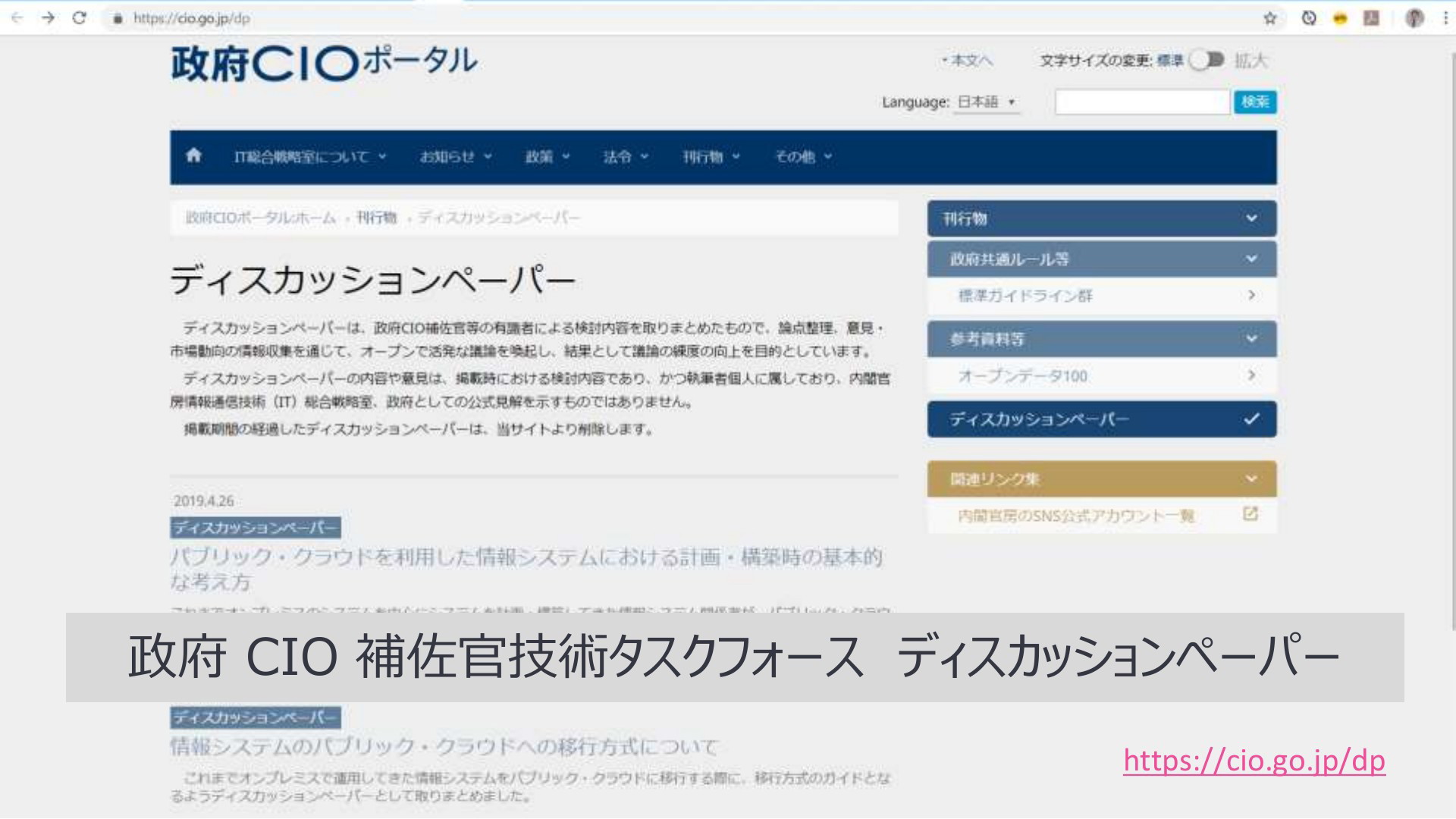Click 政府CIOポータル site logo
The width and height of the screenshot is (1456, 819).
[324, 62]
